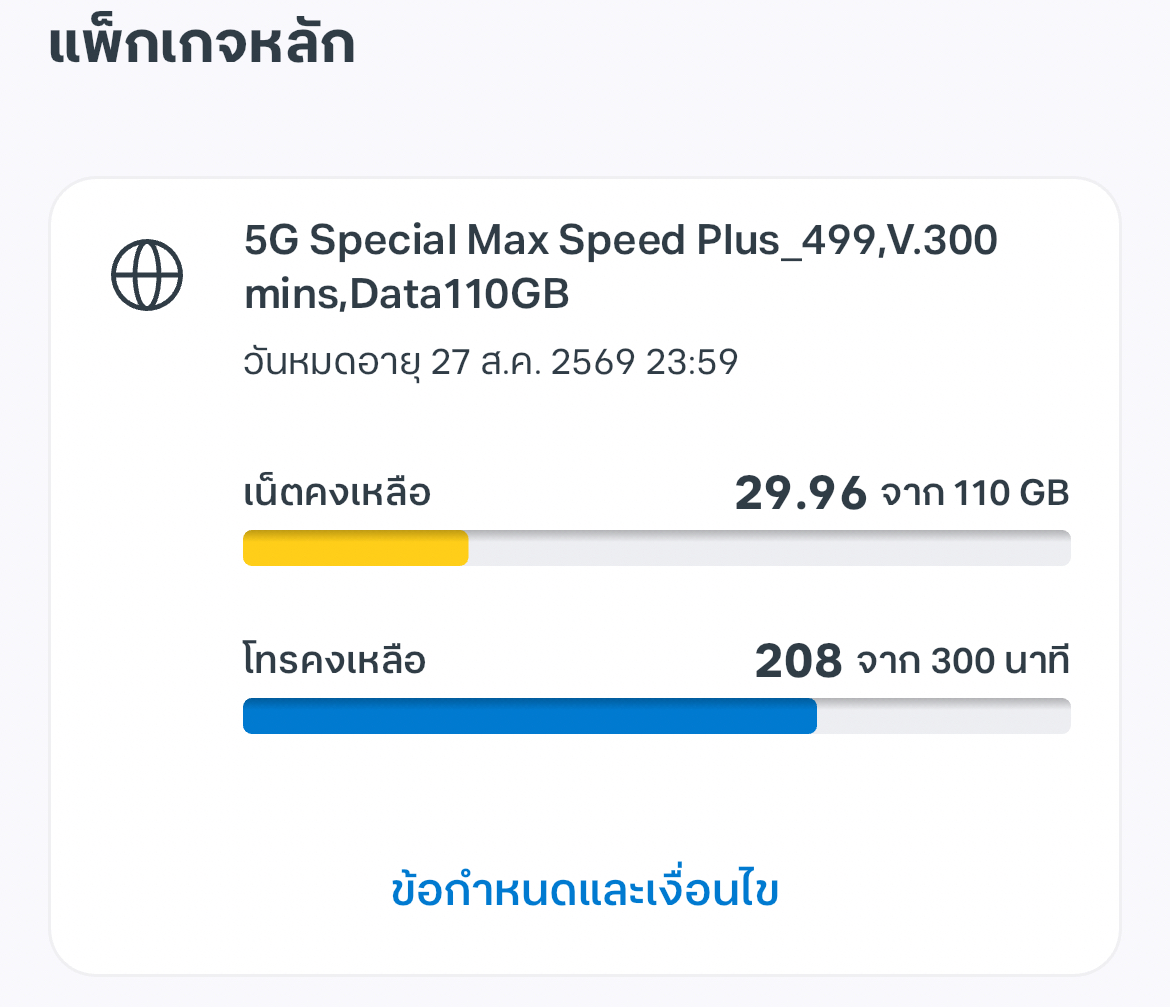
Task: Select the 5G Special Max Speed Plus title
Action: tap(621, 240)
